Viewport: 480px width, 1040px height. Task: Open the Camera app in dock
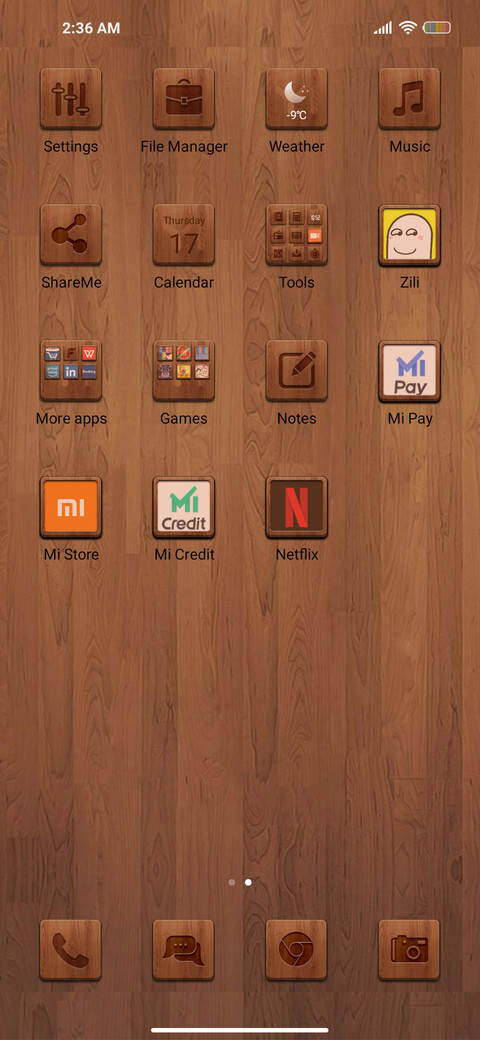pyautogui.click(x=409, y=950)
